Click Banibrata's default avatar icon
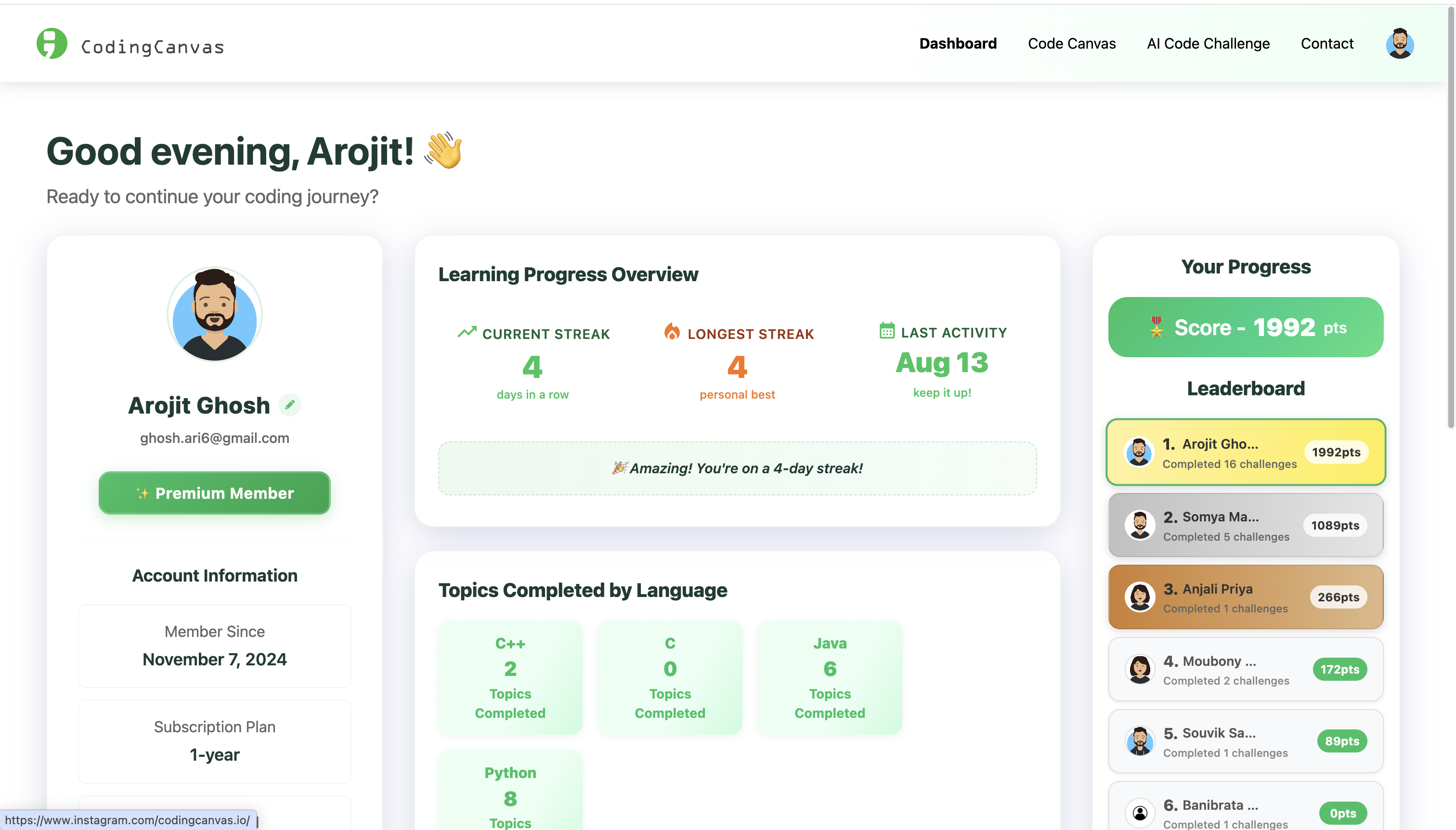This screenshot has width=1456, height=830. (x=1140, y=812)
